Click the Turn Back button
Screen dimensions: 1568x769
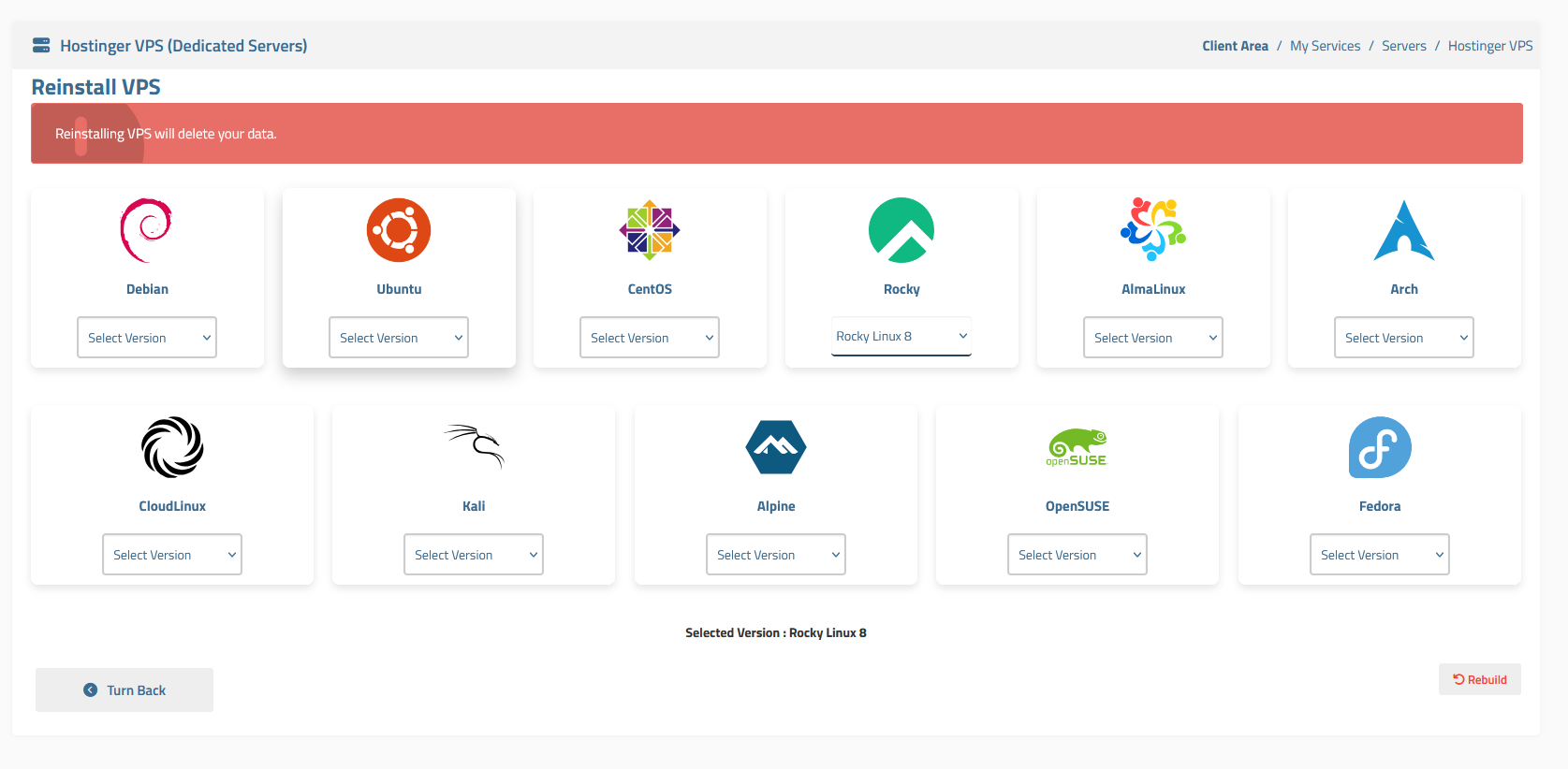(125, 690)
